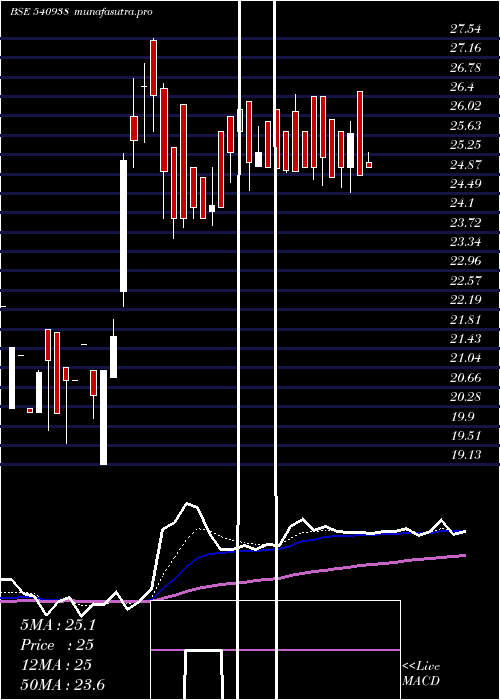
Task: Click the 24.87 price axis label
Action: click(x=466, y=164)
